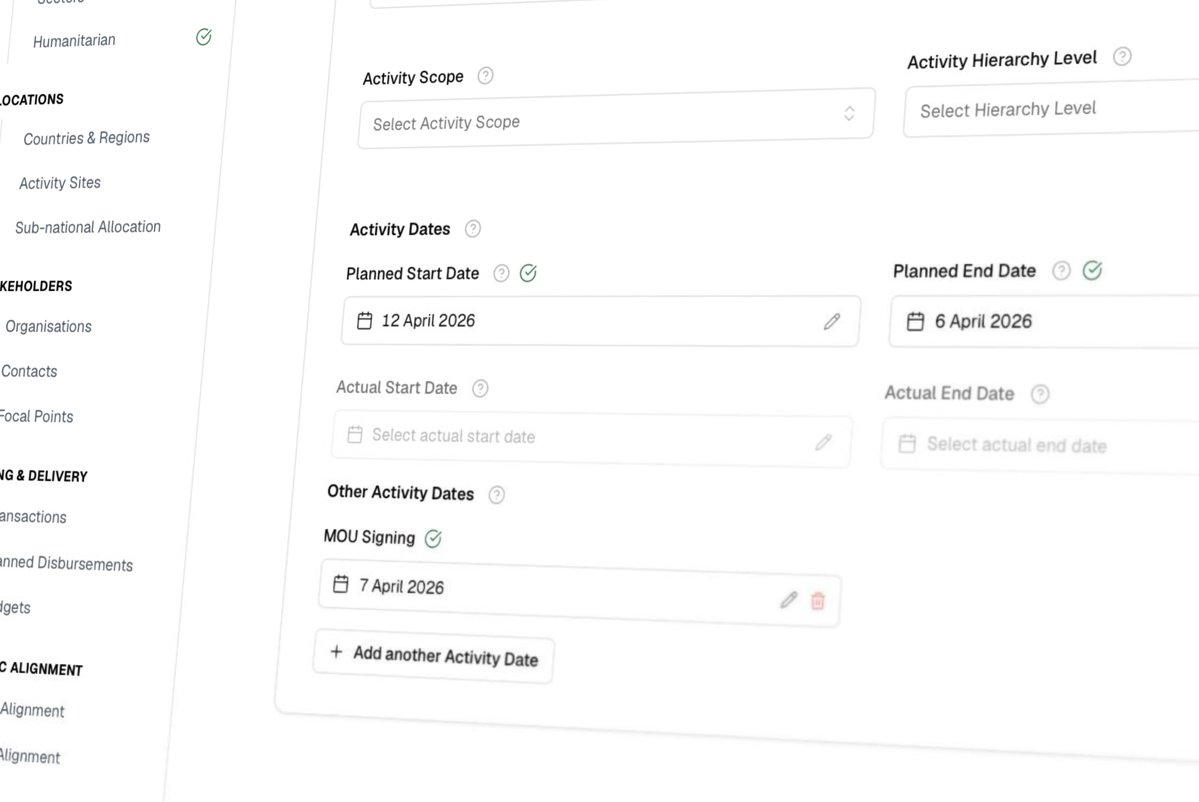Click calendar icon in Actual End Date
Screen dimensions: 1199x802
[x=907, y=443]
